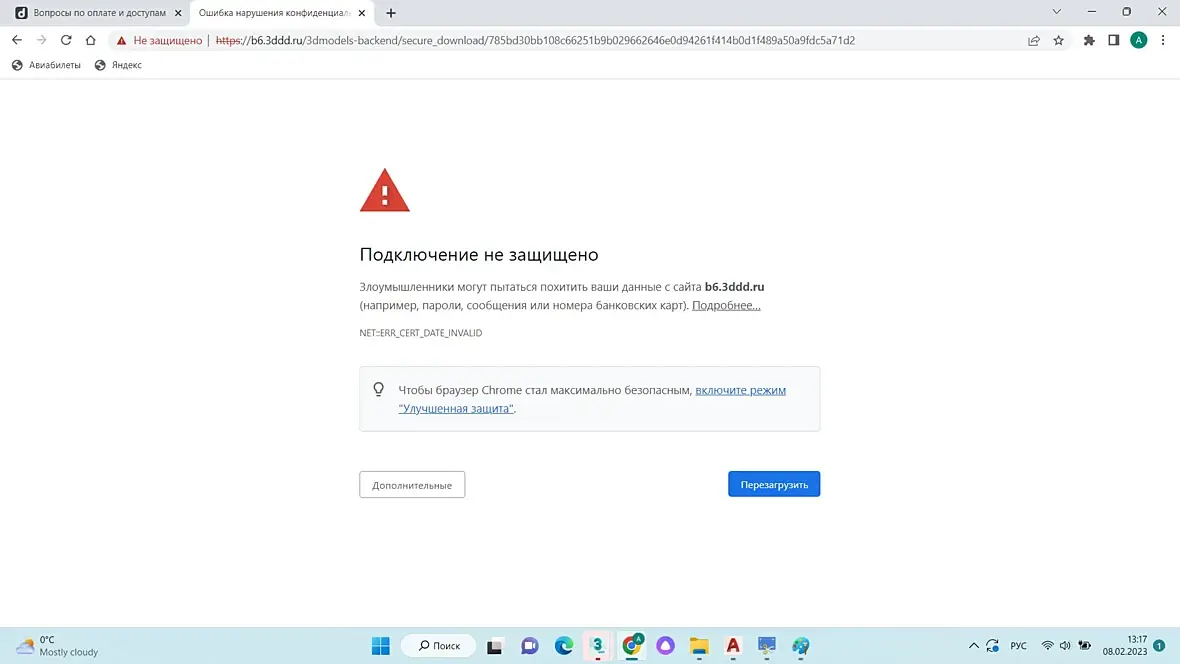Open the Windows Start menu
Image resolution: width=1180 pixels, height=664 pixels.
[381, 646]
